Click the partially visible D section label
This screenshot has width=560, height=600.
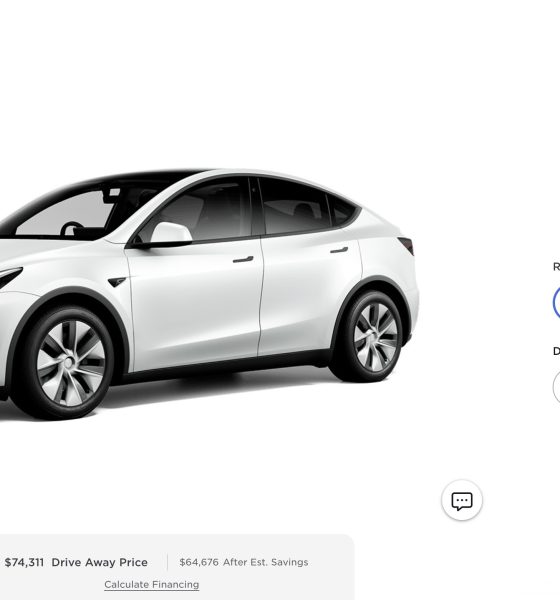click(557, 351)
